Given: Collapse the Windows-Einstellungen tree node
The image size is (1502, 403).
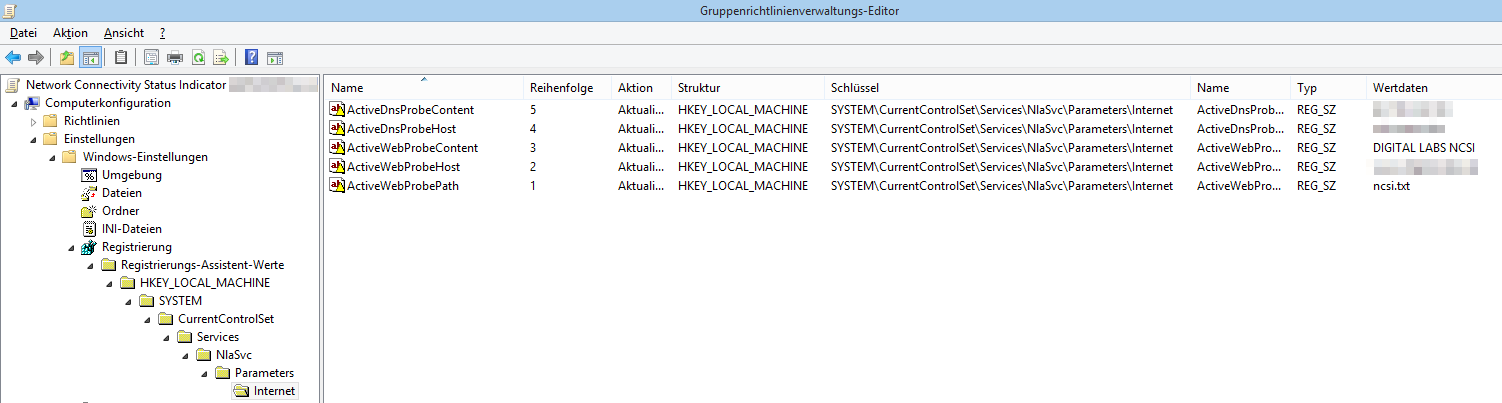Looking at the screenshot, I should pyautogui.click(x=52, y=157).
